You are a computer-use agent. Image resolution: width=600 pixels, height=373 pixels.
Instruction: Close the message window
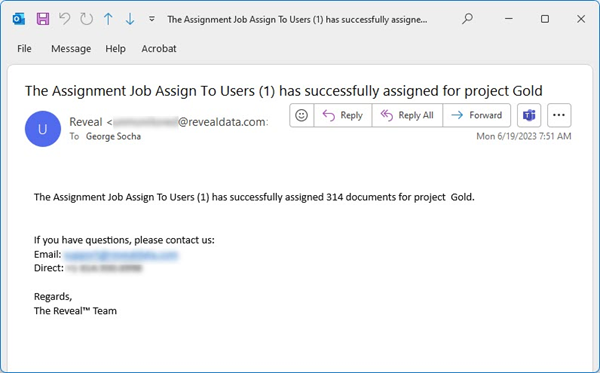click(581, 19)
